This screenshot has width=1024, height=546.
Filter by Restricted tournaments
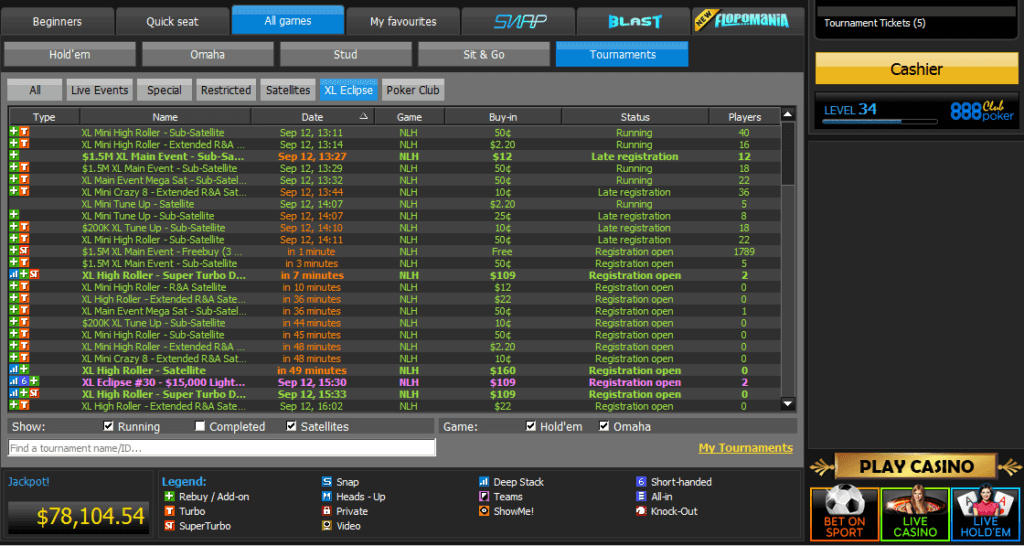coord(225,90)
